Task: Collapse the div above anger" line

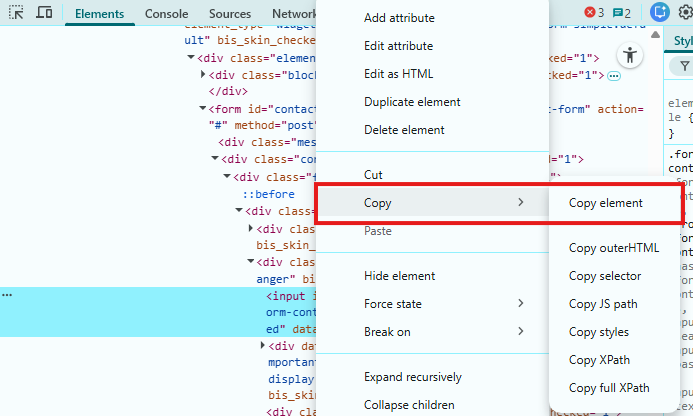Action: pyautogui.click(x=251, y=261)
